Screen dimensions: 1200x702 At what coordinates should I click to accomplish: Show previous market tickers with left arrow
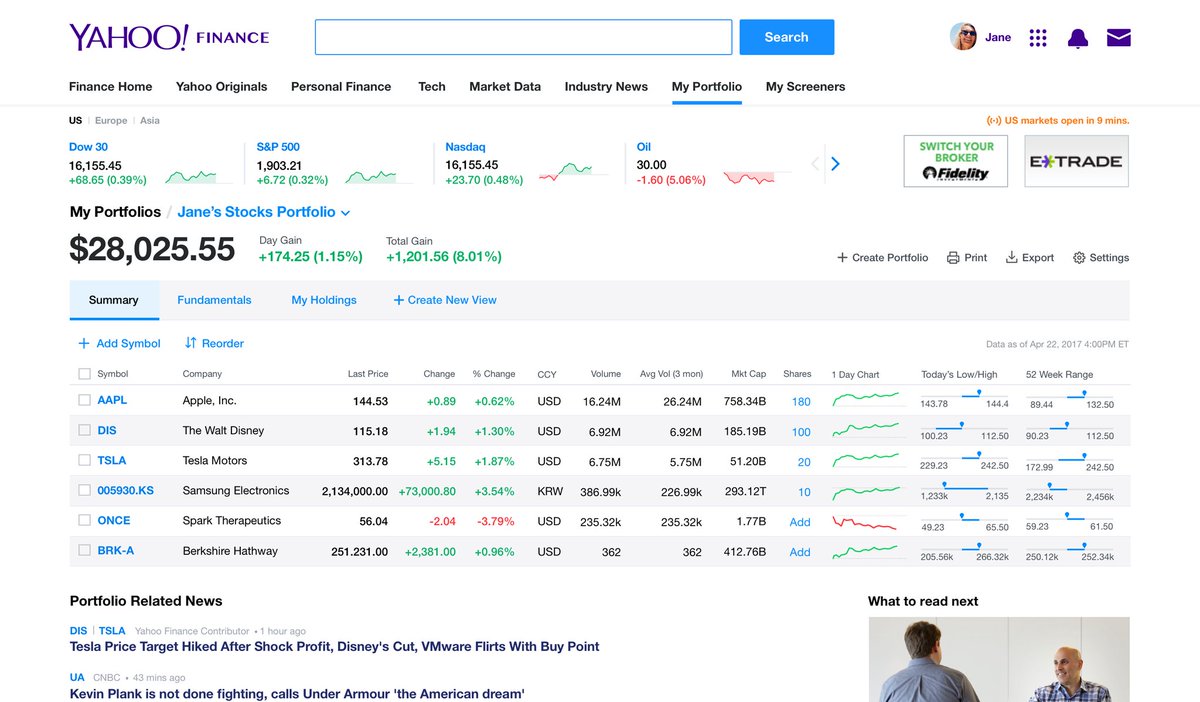pyautogui.click(x=815, y=164)
